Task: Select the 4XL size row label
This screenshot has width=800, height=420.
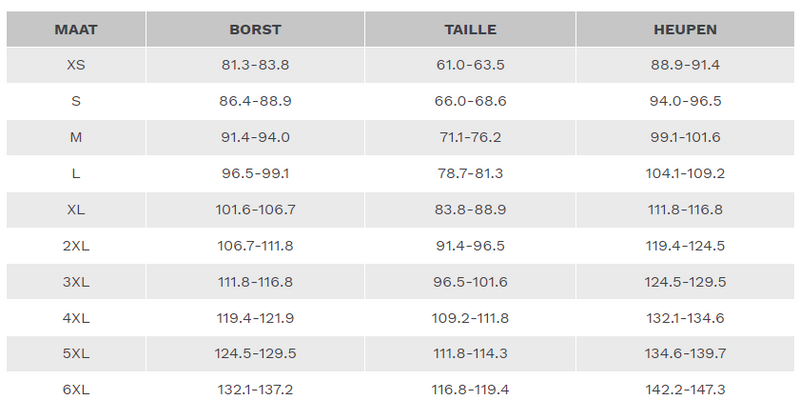Action: click(76, 317)
